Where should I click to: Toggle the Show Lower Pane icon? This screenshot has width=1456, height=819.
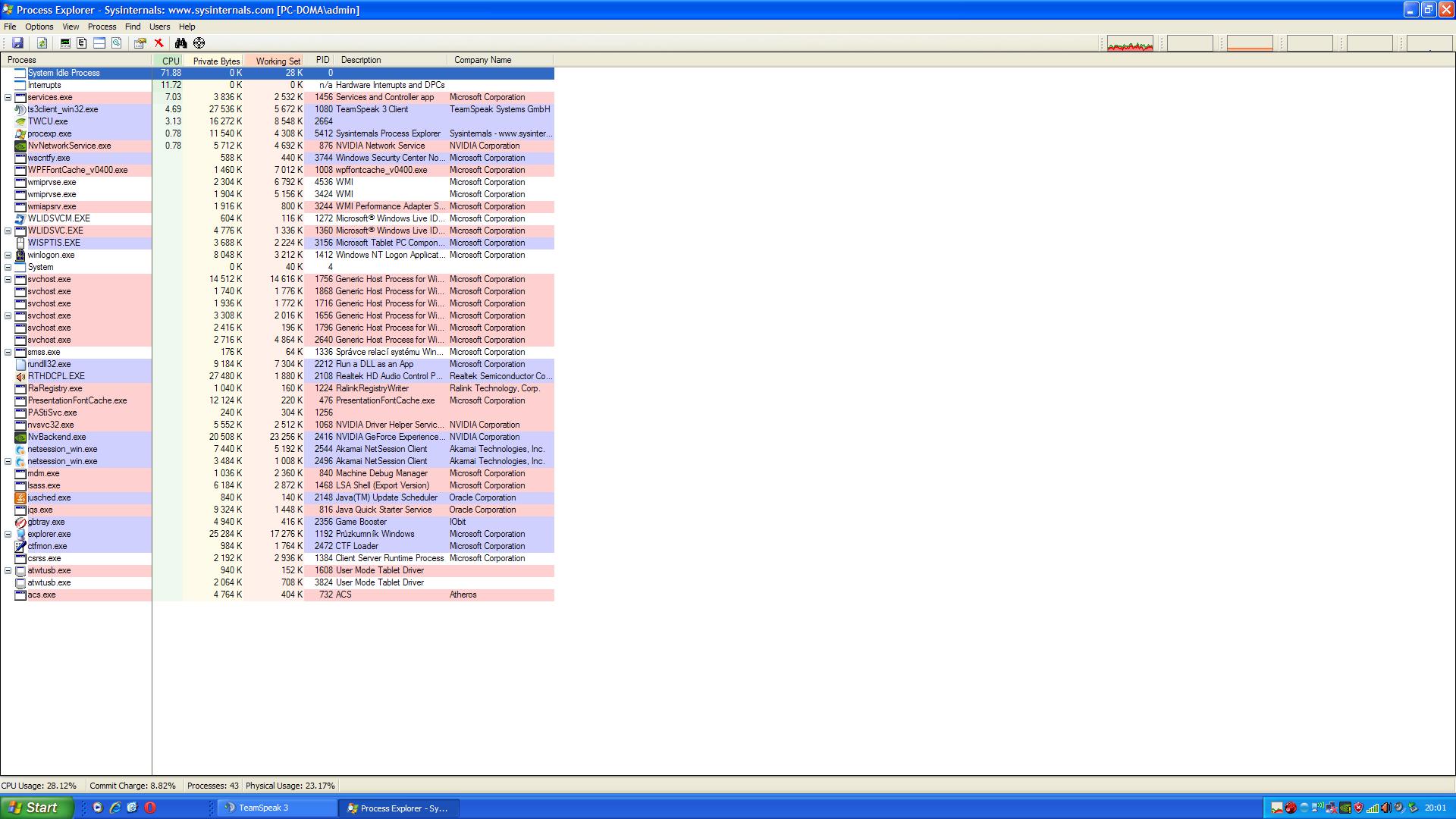(x=99, y=43)
